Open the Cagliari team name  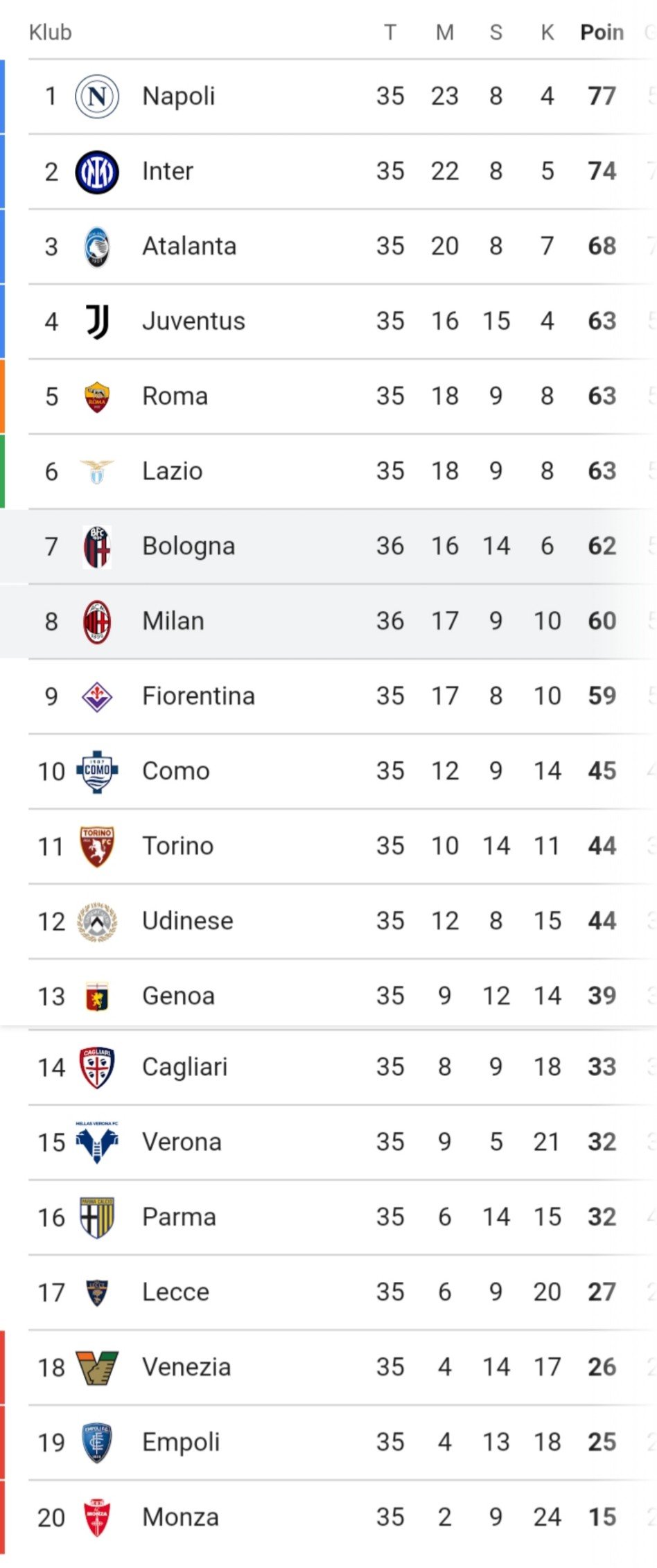[185, 1067]
